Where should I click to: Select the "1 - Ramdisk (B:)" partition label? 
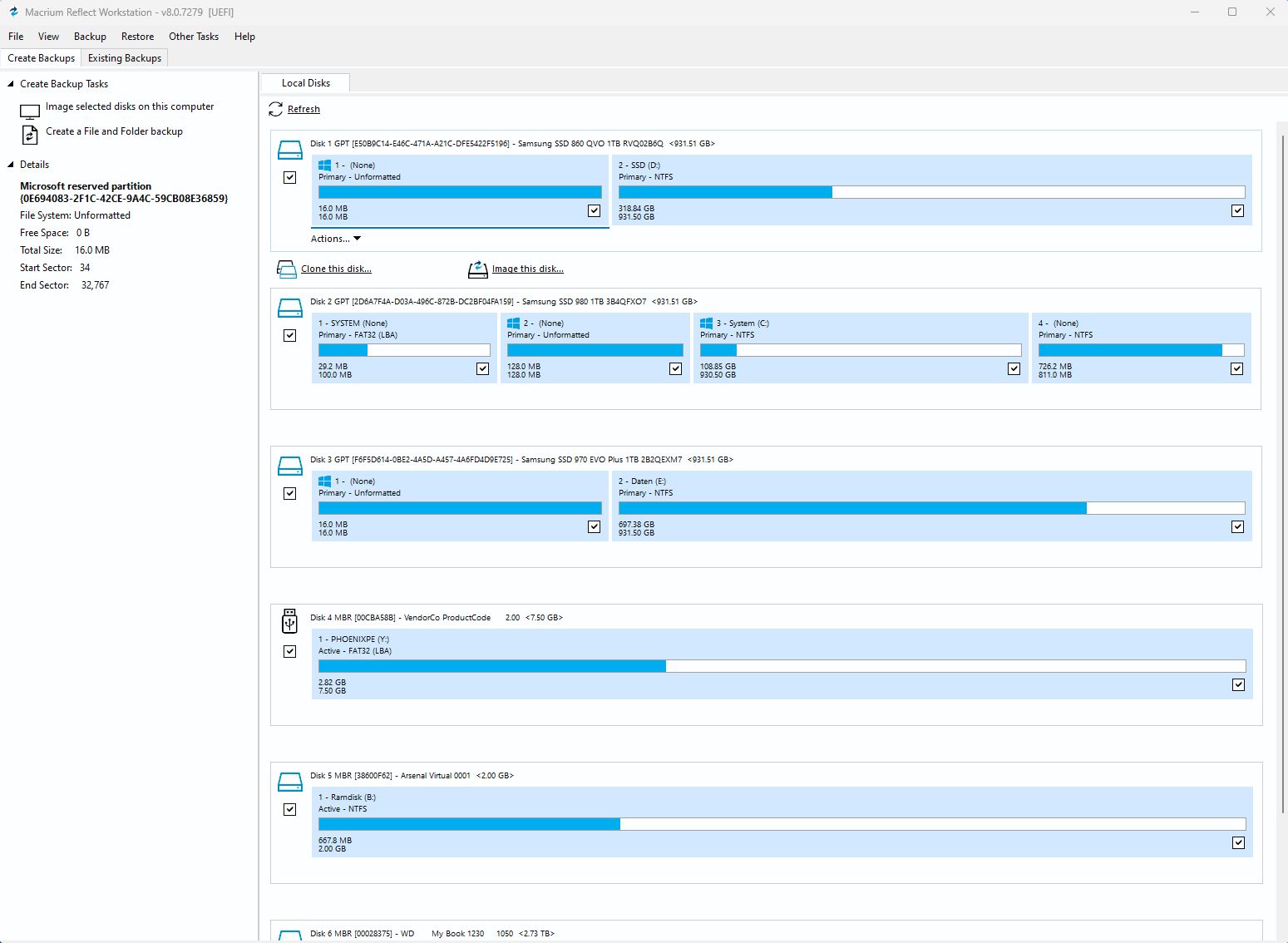coord(347,797)
